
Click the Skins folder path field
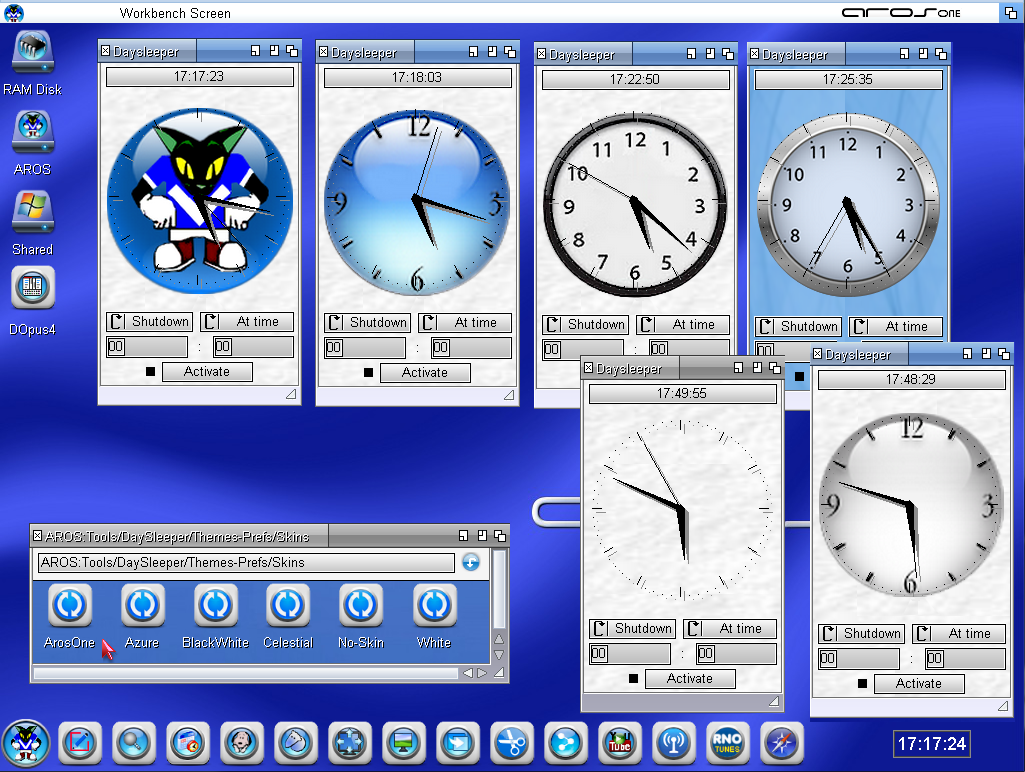click(x=246, y=563)
